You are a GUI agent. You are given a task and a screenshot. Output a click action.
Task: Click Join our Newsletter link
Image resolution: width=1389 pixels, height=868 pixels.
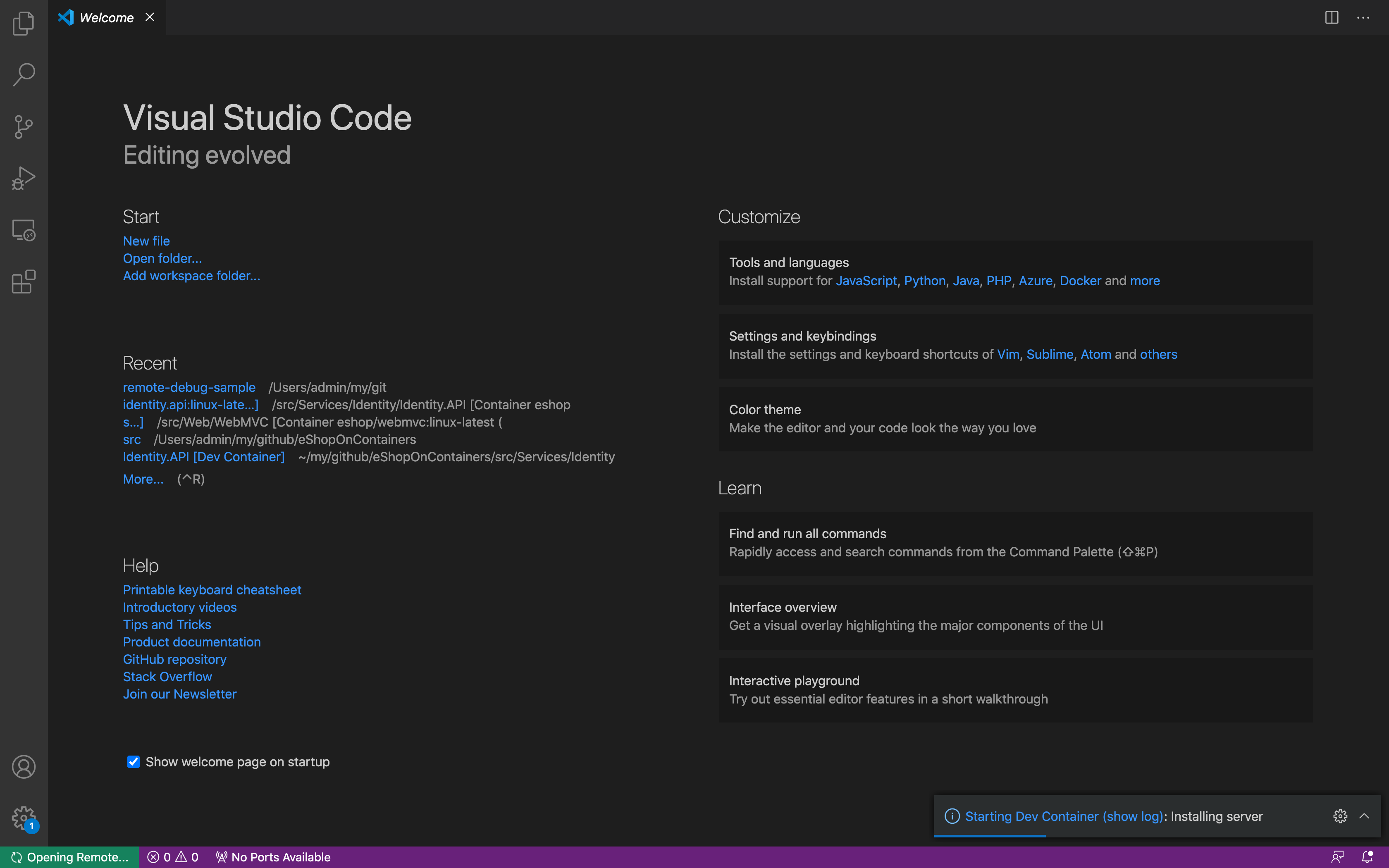(180, 694)
